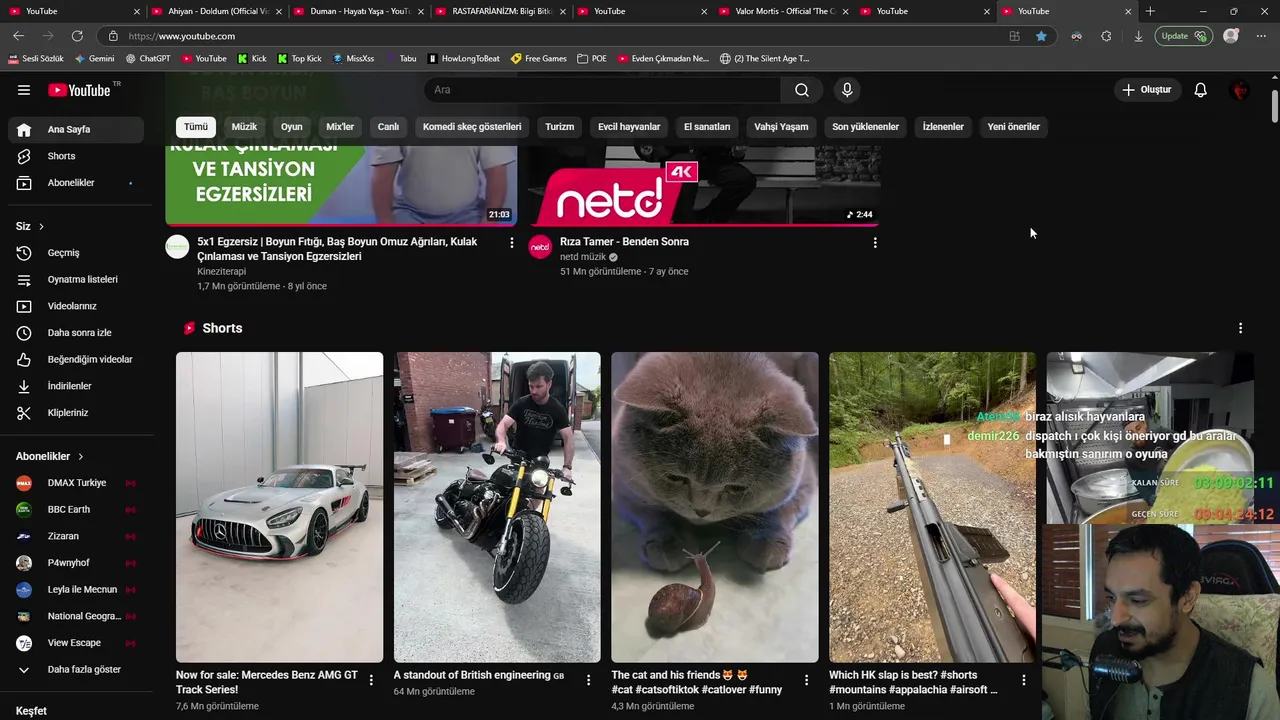Expand the Siz section chevron
The image size is (1280, 720).
click(41, 226)
